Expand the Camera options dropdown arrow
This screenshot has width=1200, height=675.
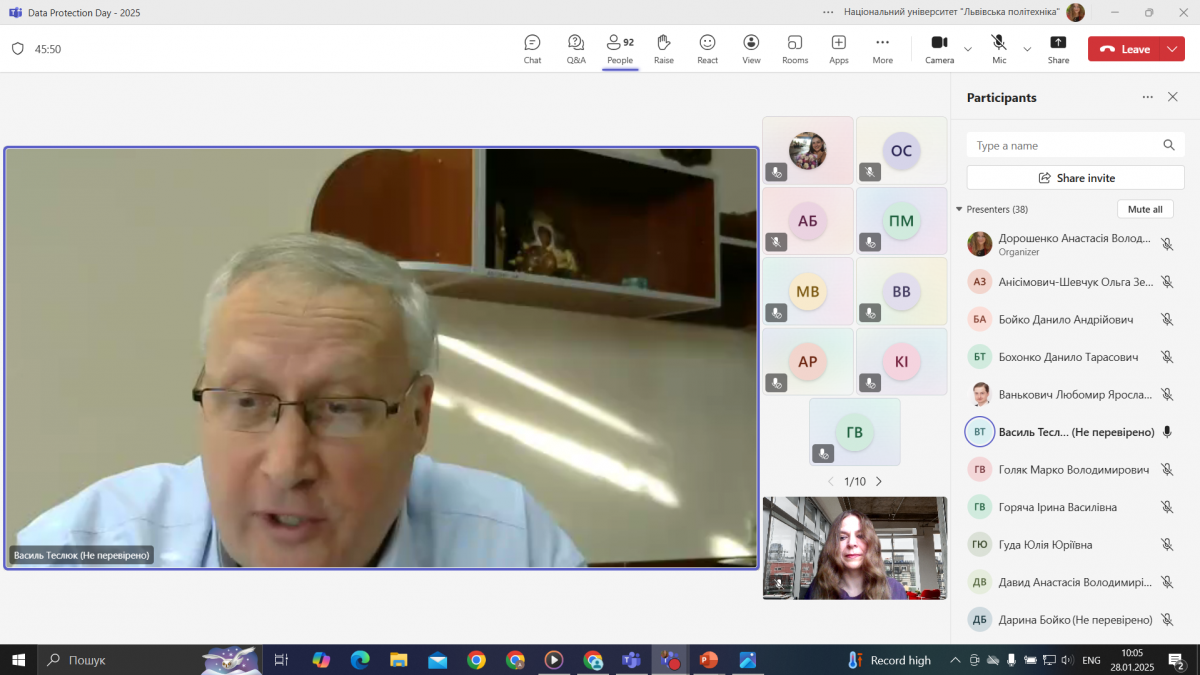968,49
